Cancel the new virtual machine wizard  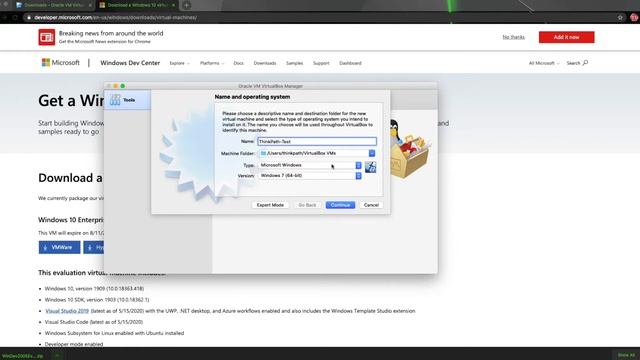pos(371,205)
